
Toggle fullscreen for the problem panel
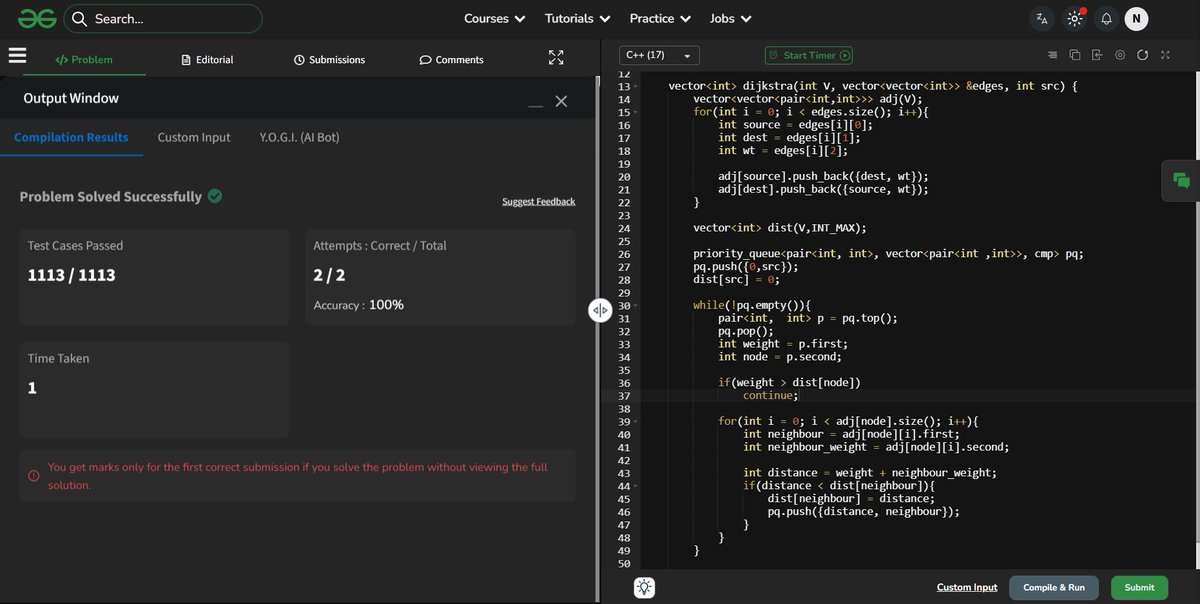(x=557, y=58)
